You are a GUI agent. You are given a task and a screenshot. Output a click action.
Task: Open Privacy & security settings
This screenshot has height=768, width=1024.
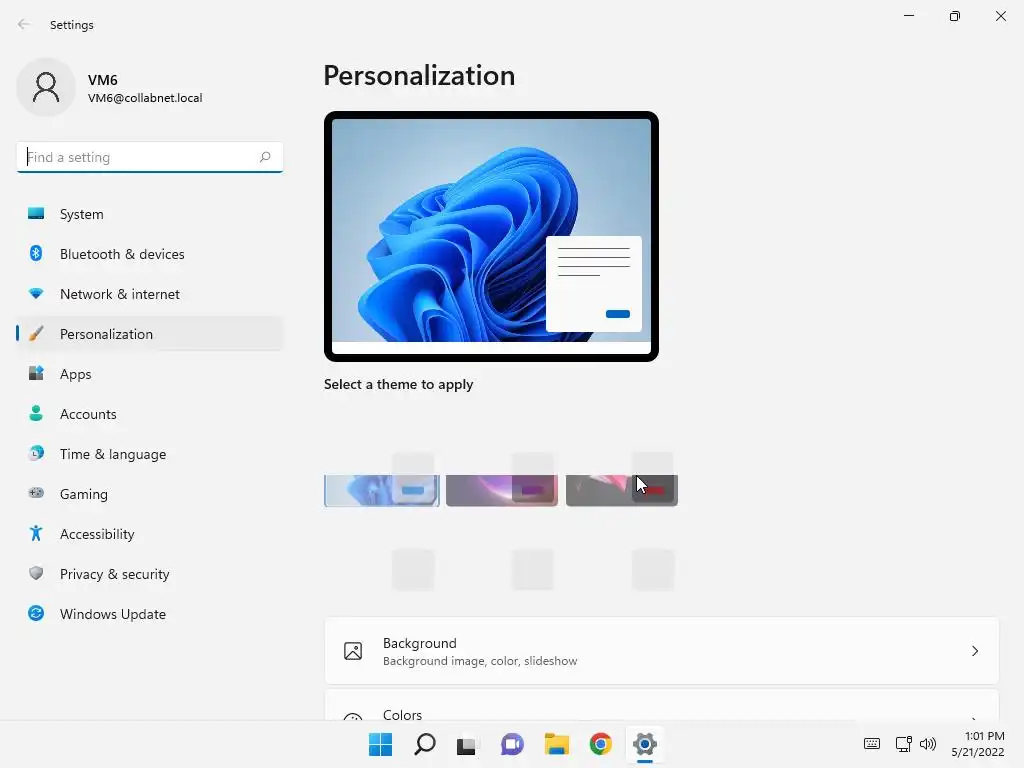[150, 574]
